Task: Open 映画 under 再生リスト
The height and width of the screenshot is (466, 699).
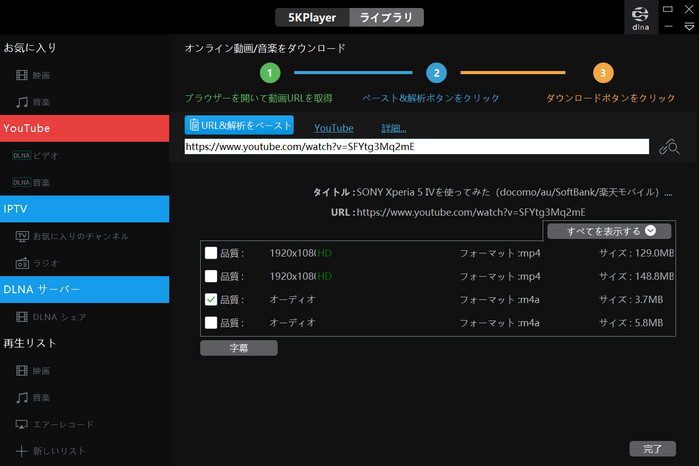Action: [x=33, y=371]
